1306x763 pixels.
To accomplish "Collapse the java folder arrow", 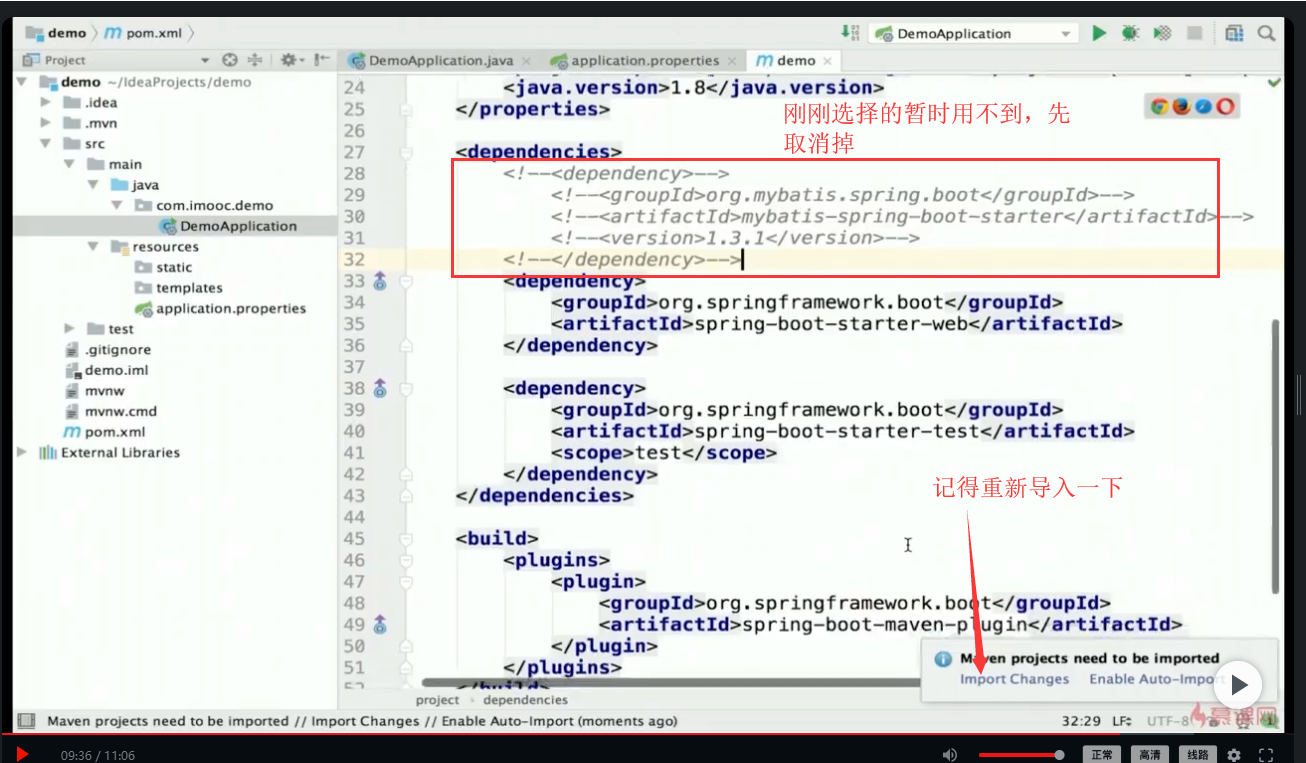I will coord(92,185).
